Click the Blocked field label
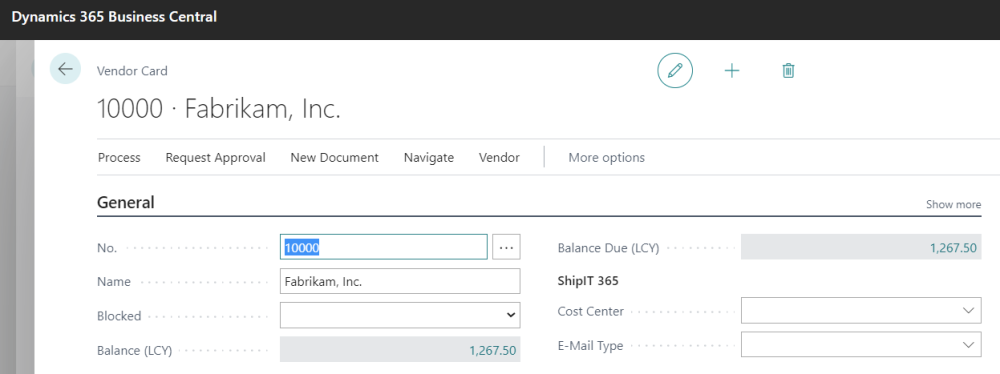 point(119,316)
